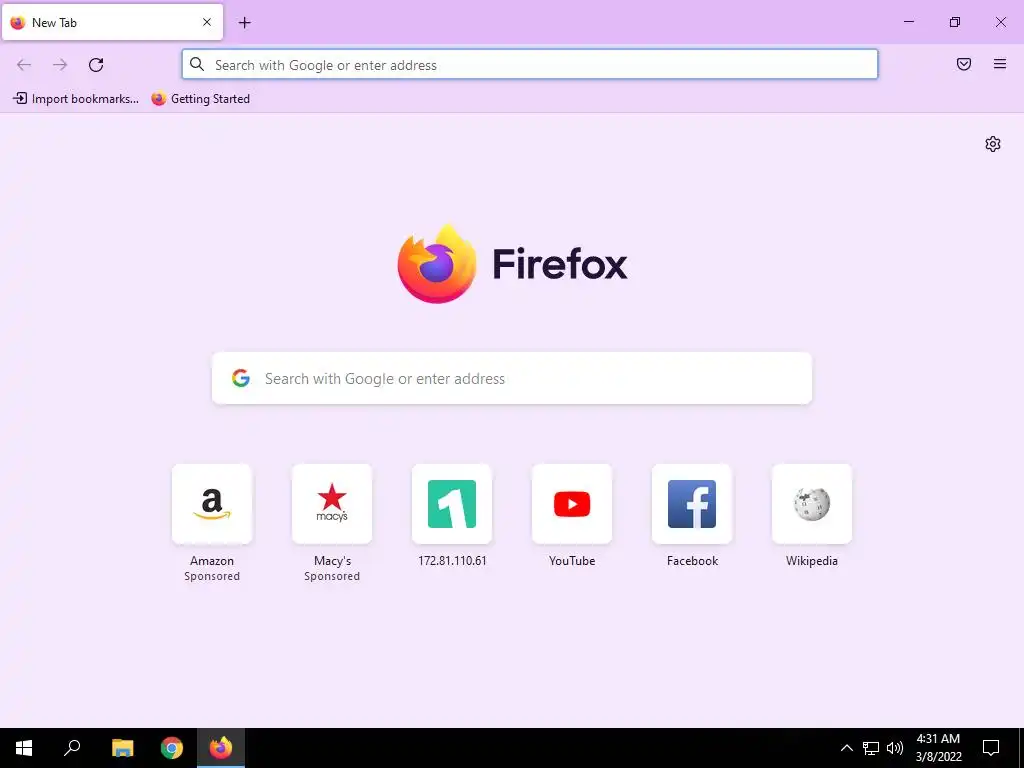
Task: Open network status tray icon
Action: [x=871, y=748]
